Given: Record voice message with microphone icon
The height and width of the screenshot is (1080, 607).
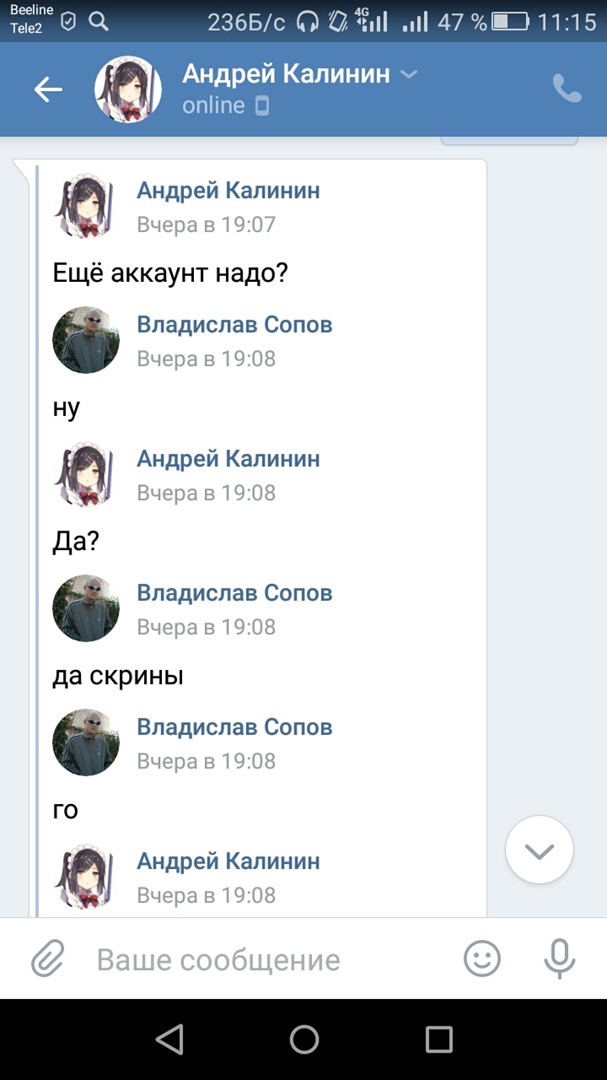Looking at the screenshot, I should [559, 960].
